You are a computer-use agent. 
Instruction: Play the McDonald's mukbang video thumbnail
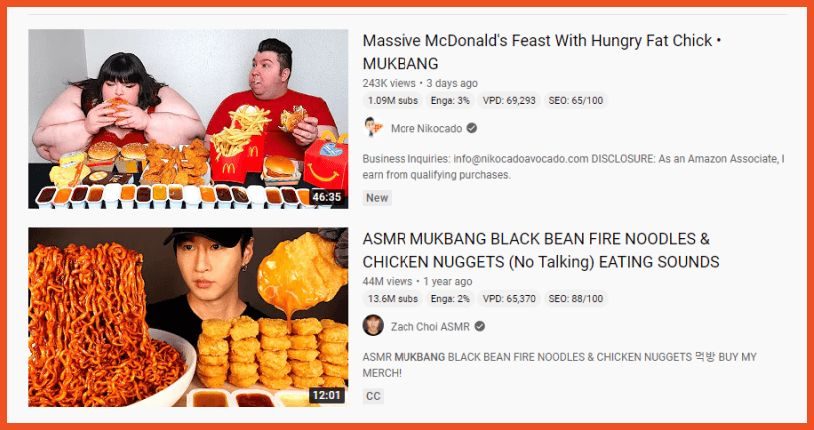(x=188, y=118)
